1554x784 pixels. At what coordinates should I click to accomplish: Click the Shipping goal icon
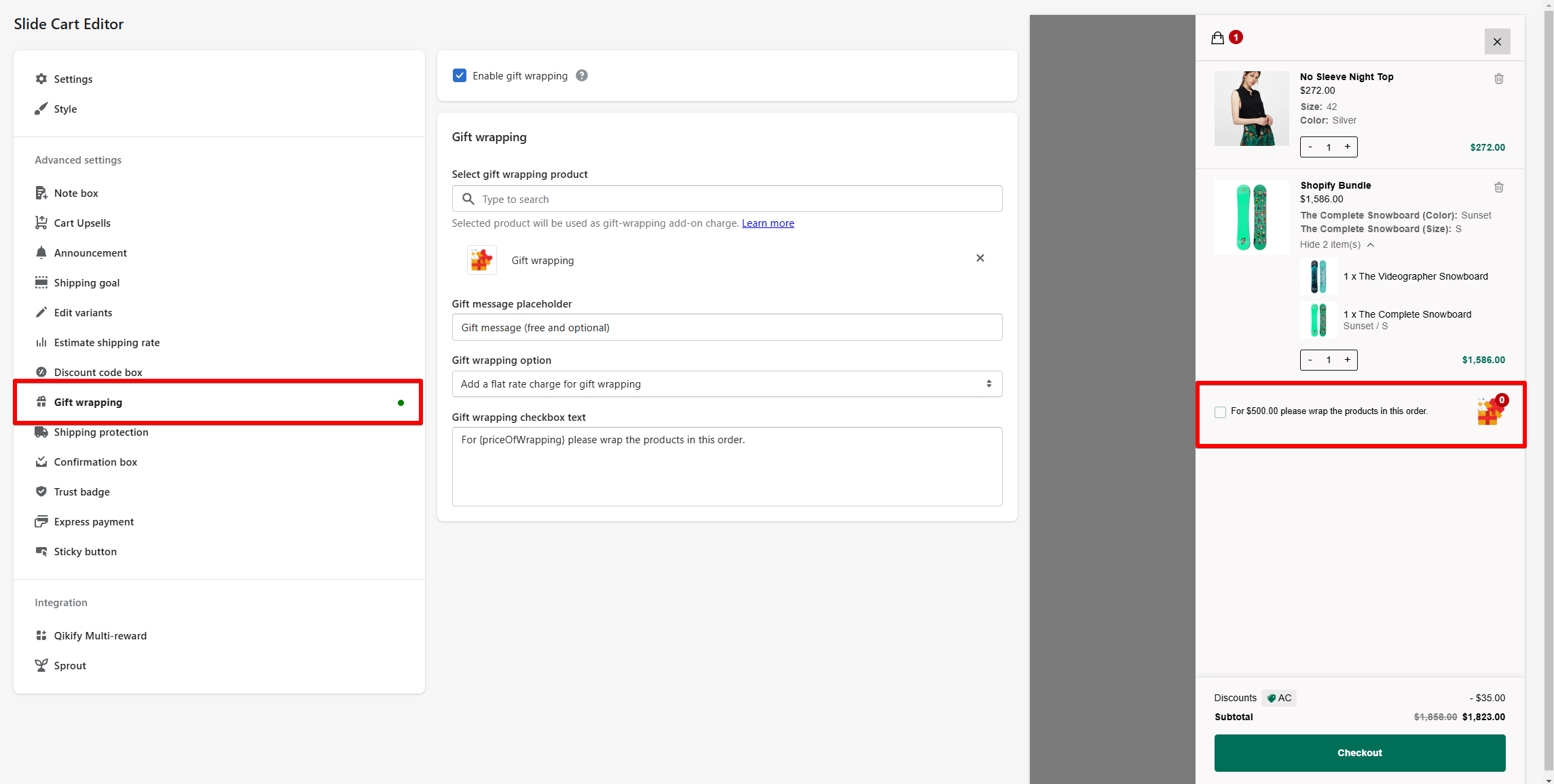[x=41, y=282]
